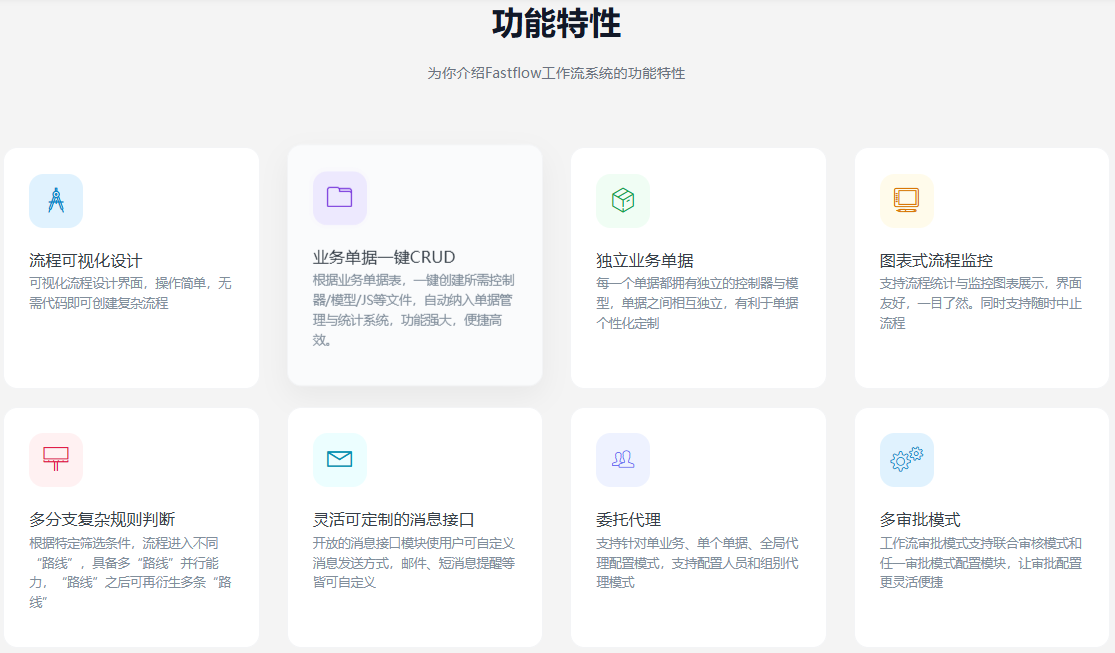The height and width of the screenshot is (653, 1115).
Task: Click the compass icon for 流程可视化设计
Action: [x=56, y=201]
